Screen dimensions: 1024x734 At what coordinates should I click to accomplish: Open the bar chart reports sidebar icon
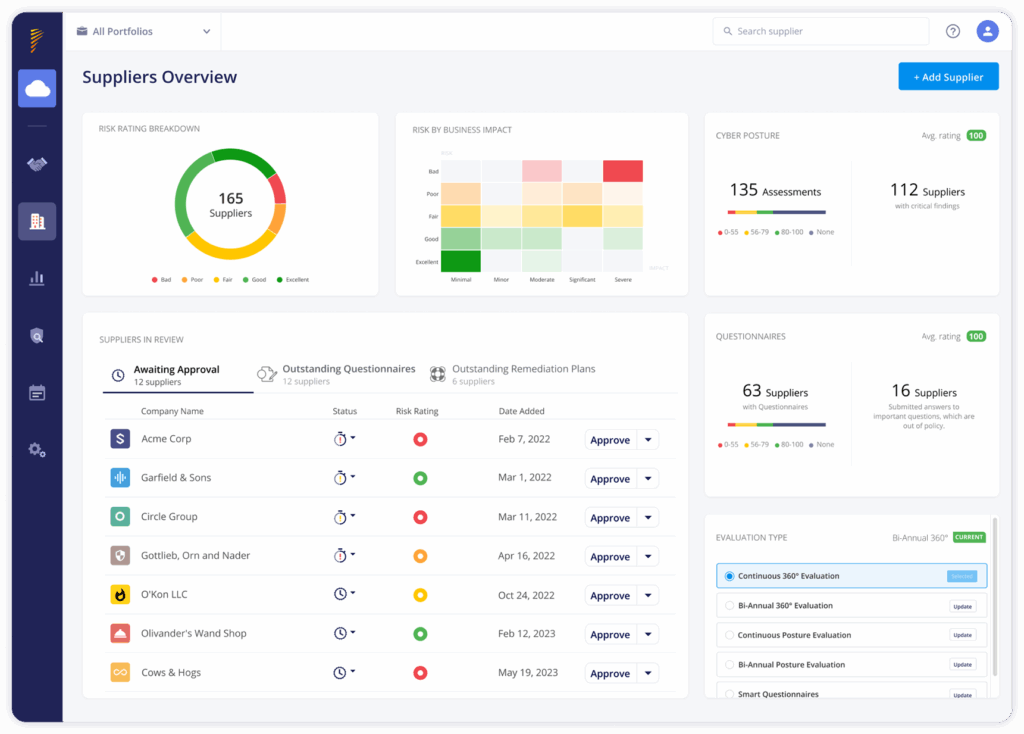37,278
